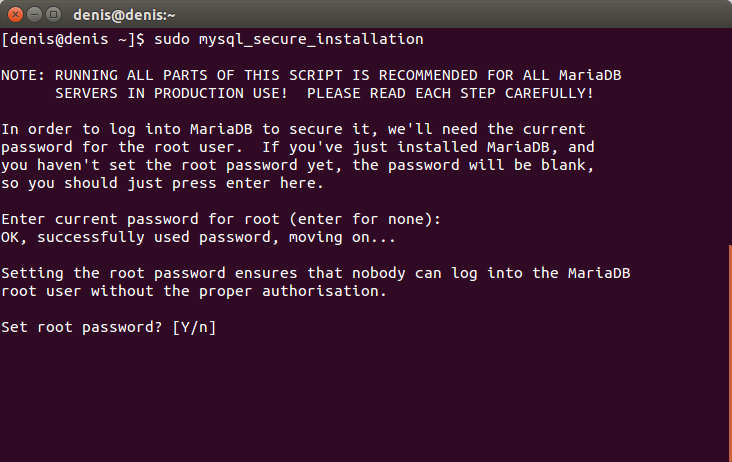Click the [denis@denis ~]$ shell prompt
The image size is (732, 462).
(x=73, y=39)
